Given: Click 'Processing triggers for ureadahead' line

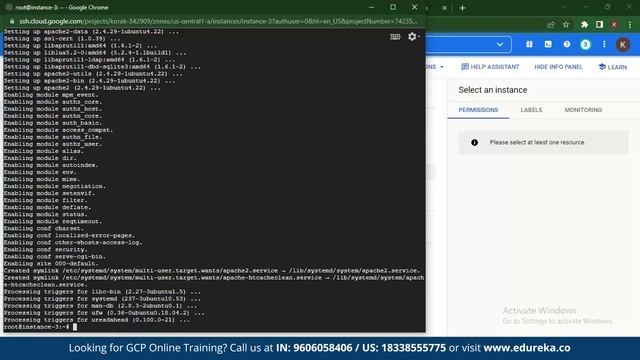Looking at the screenshot, I should click(x=97, y=320).
